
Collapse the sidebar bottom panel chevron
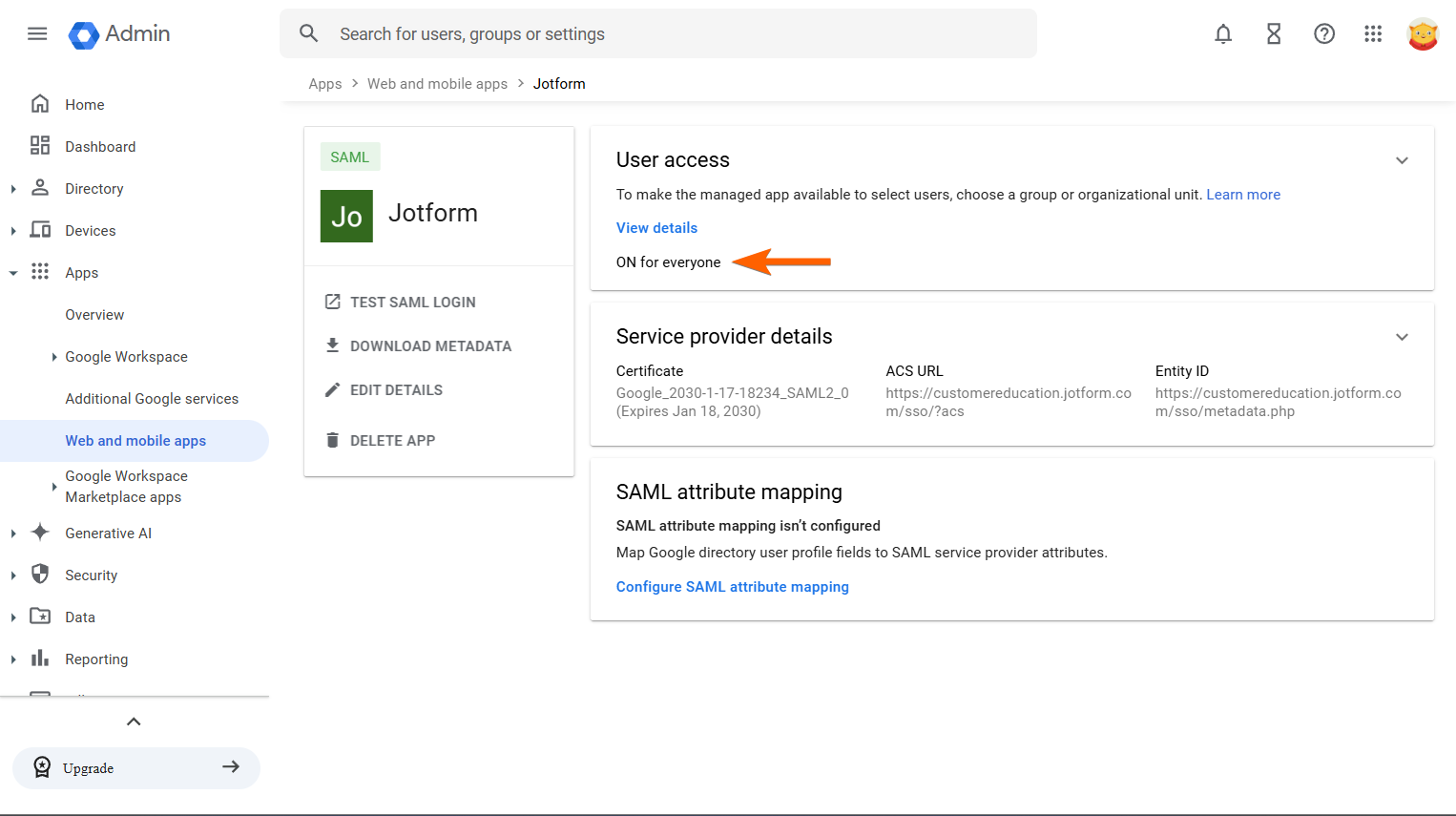(134, 722)
